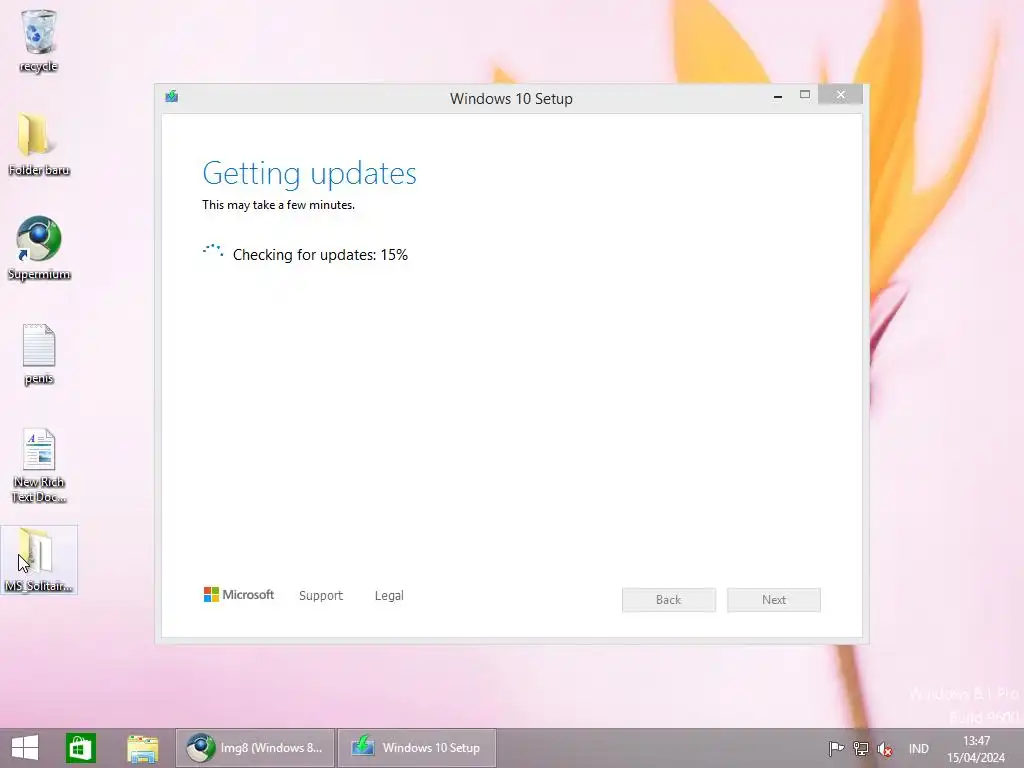Minimize the Windows 10 Setup window

point(778,95)
